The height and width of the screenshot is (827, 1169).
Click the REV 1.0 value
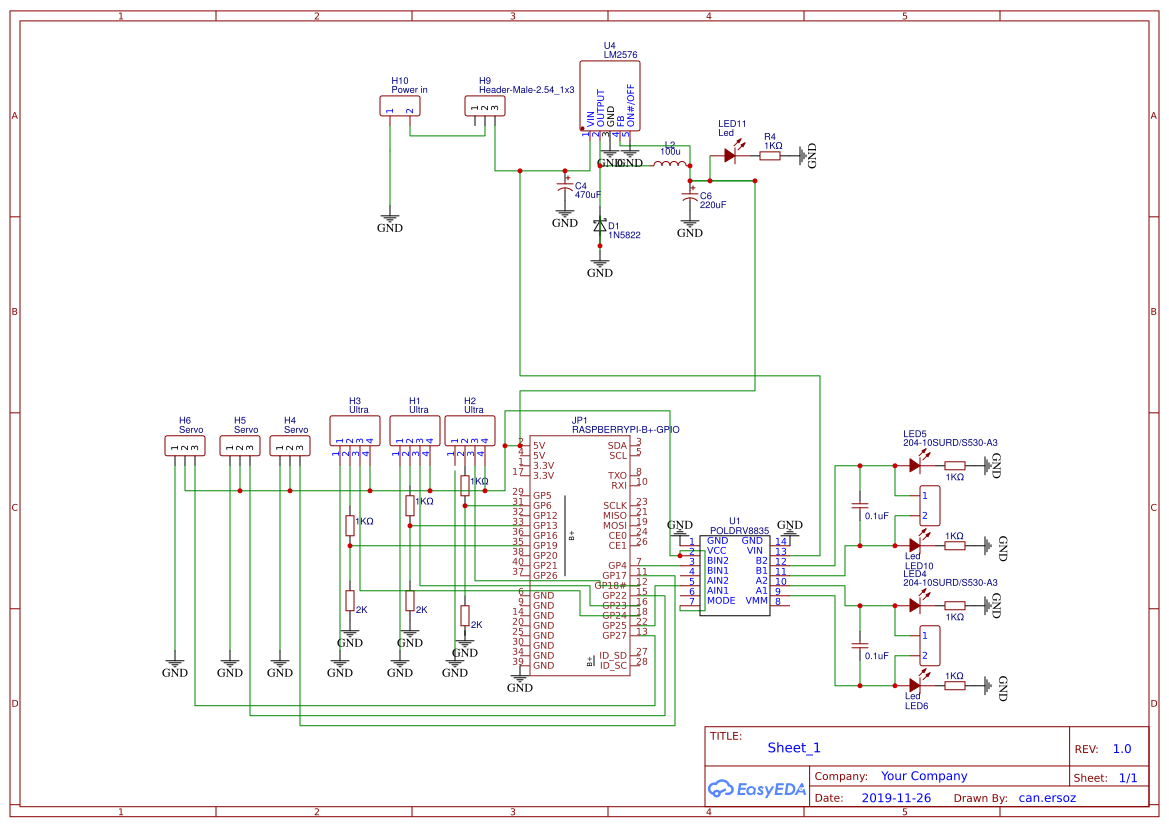tap(1120, 747)
